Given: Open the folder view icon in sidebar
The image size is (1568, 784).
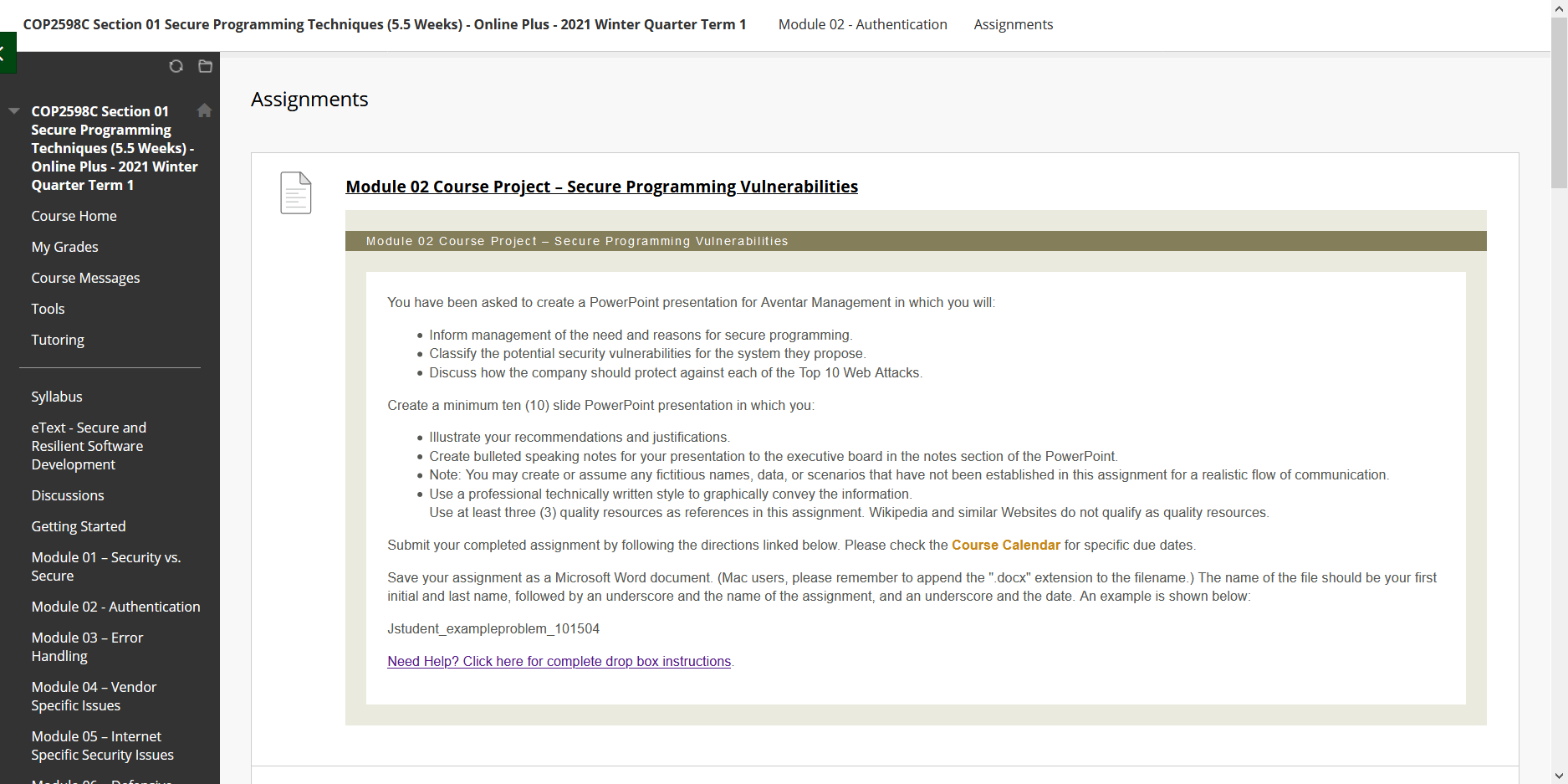Looking at the screenshot, I should click(x=205, y=66).
